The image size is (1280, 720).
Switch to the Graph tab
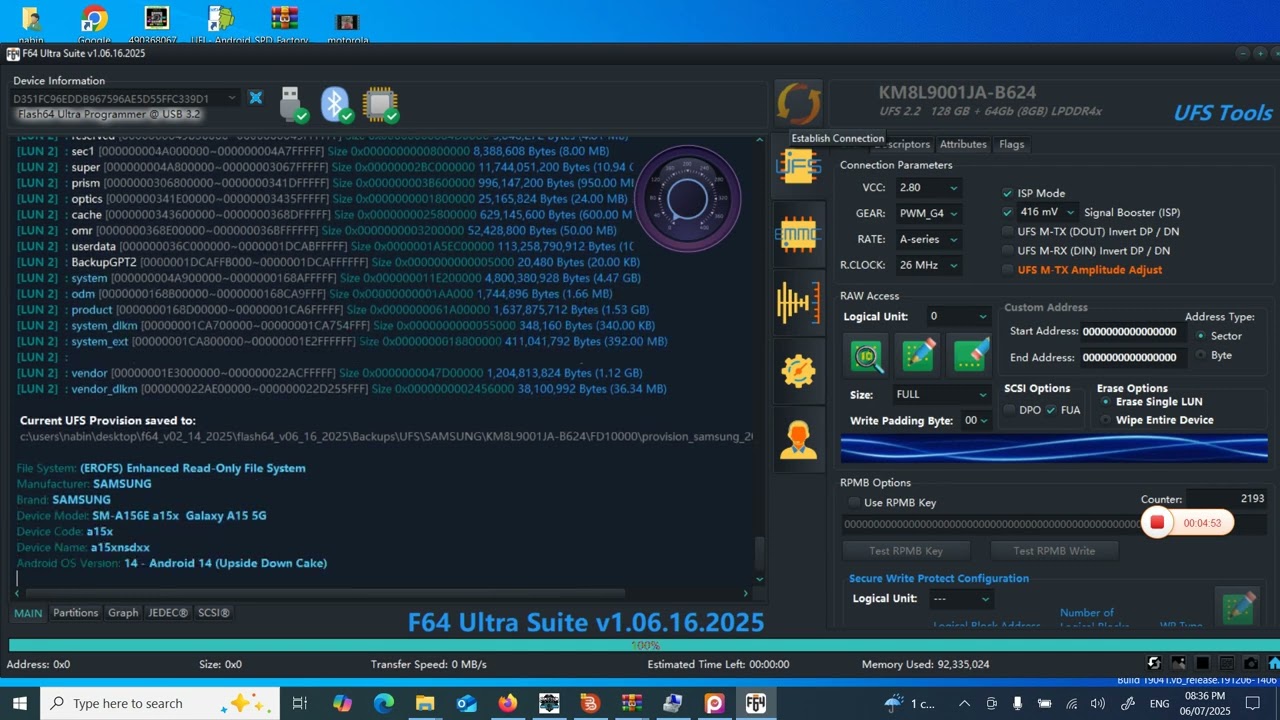coord(123,613)
